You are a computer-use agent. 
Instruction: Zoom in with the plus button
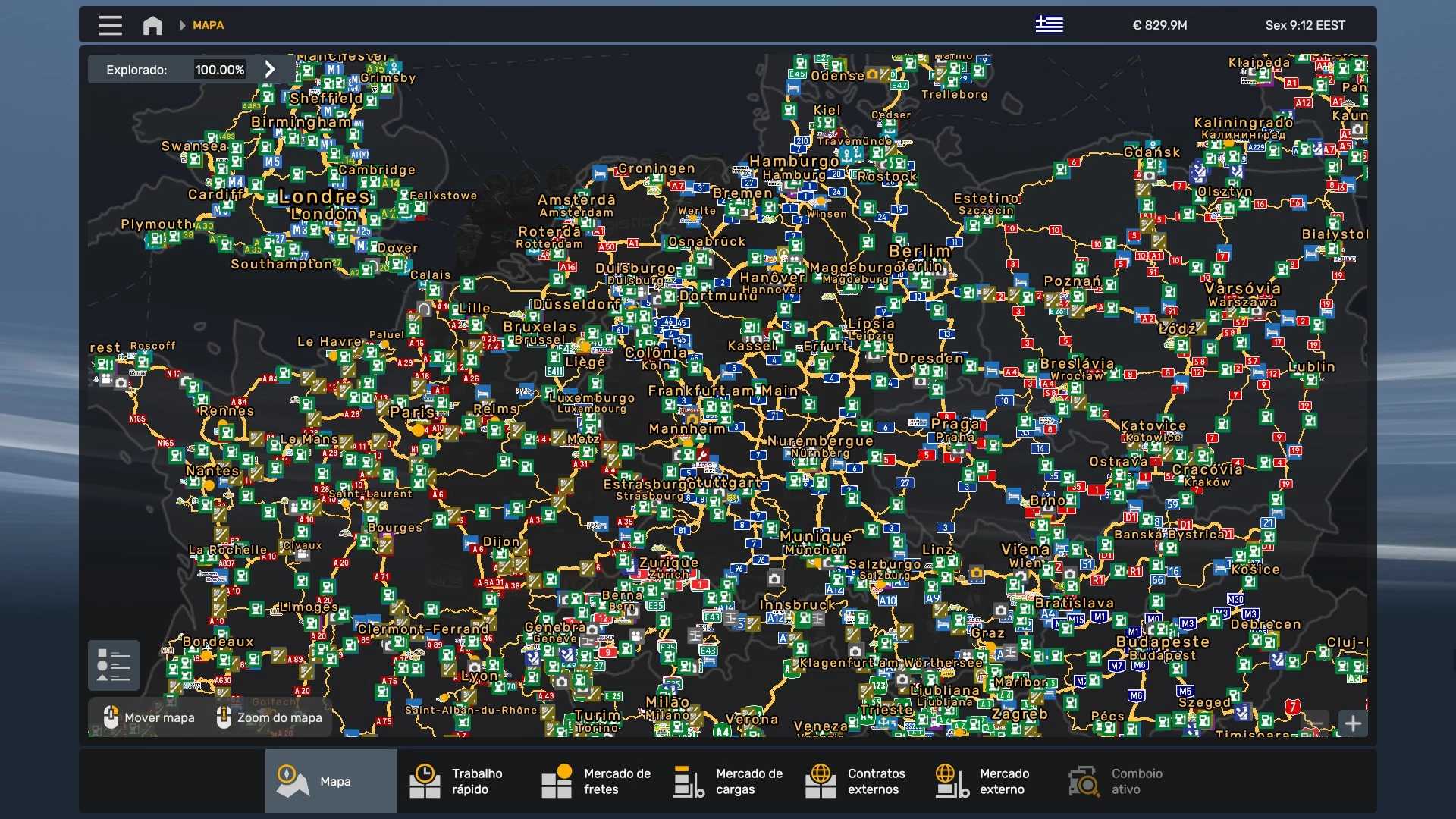(1353, 723)
